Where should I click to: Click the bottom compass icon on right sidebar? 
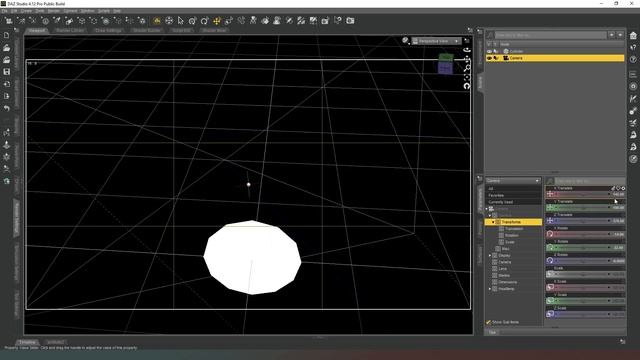(633, 159)
